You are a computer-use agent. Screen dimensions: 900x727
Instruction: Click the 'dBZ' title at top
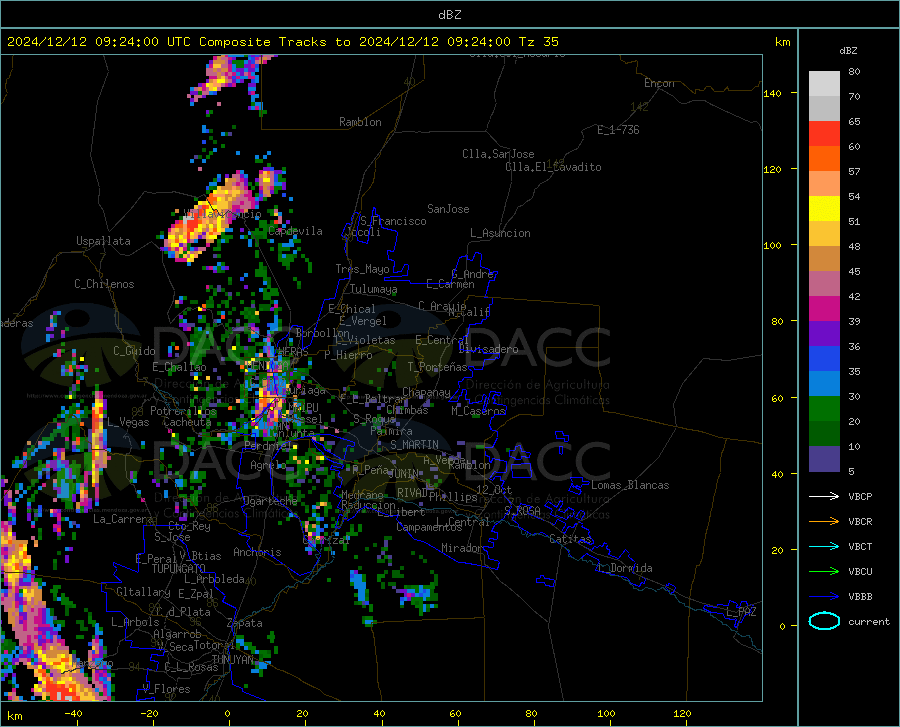tap(449, 15)
